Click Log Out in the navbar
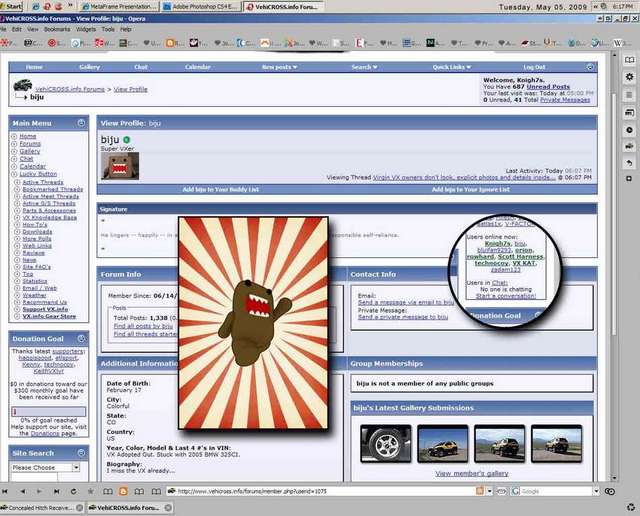 tap(534, 67)
